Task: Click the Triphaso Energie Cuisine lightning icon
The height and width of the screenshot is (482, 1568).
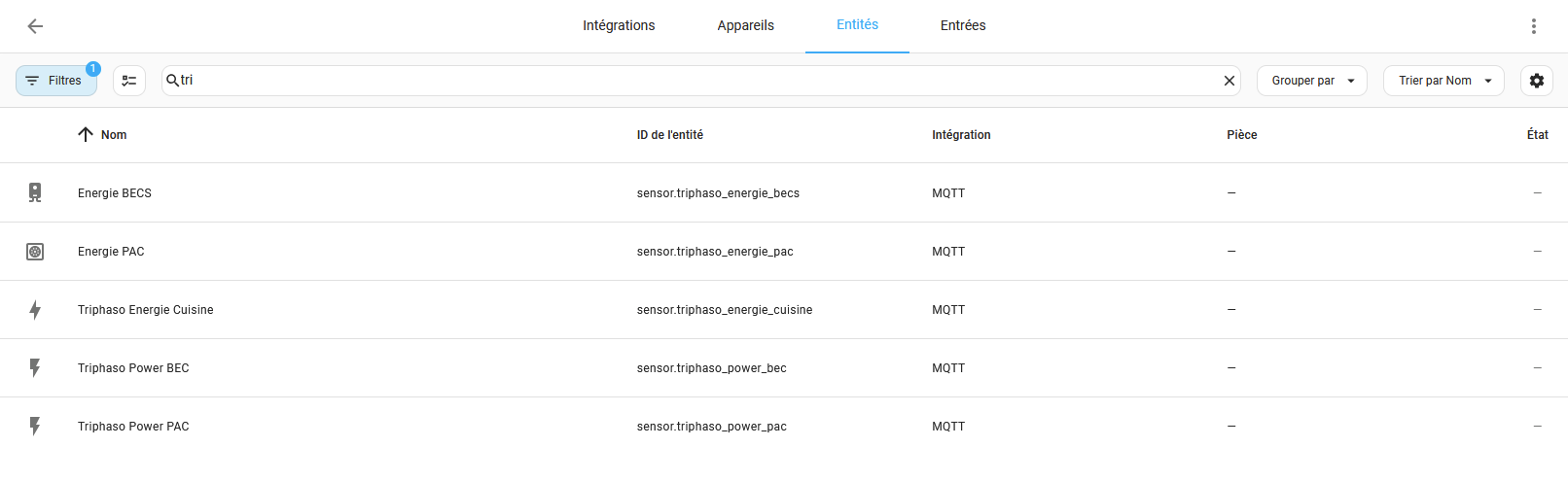Action: [x=35, y=310]
